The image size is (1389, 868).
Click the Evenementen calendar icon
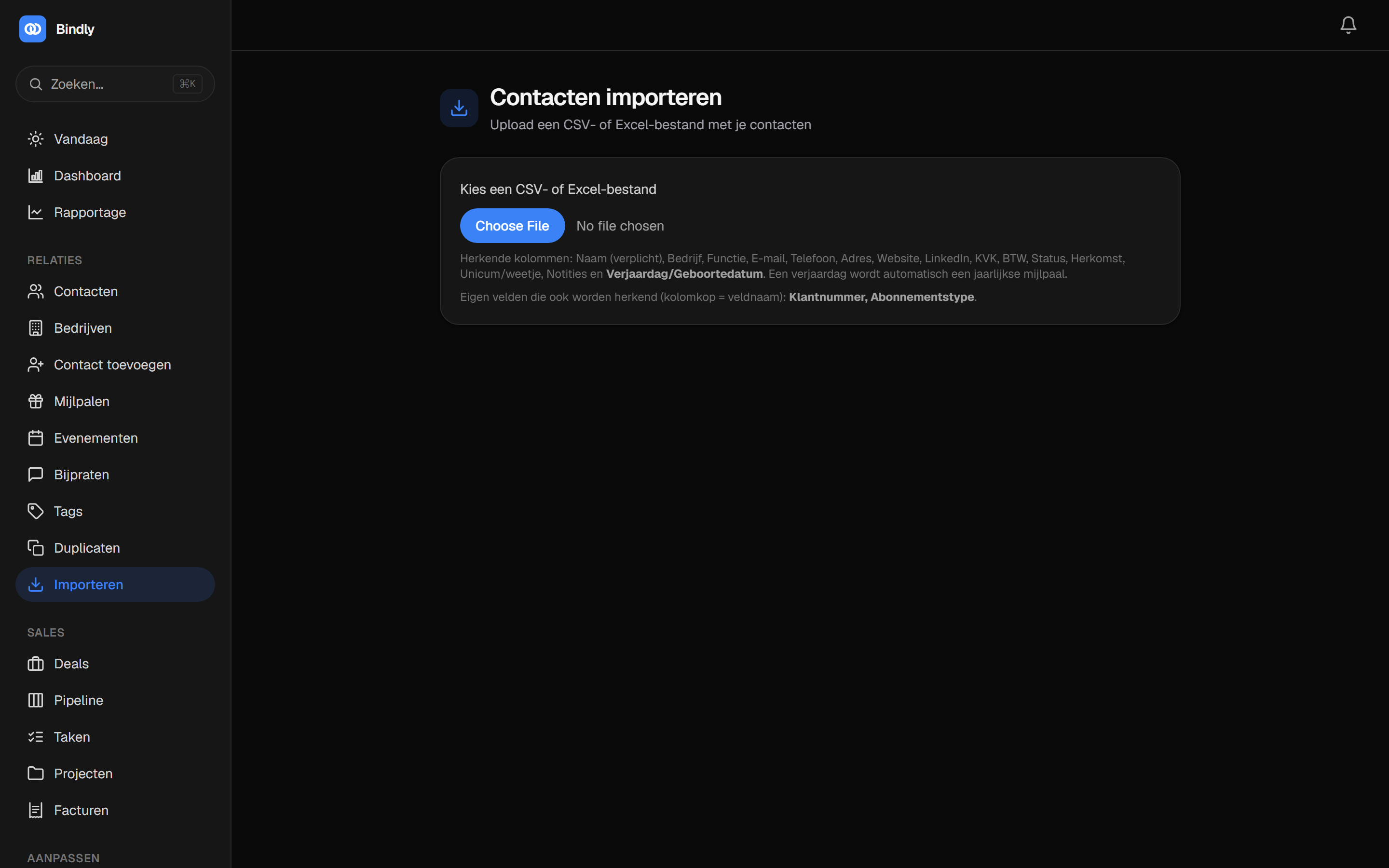tap(36, 438)
